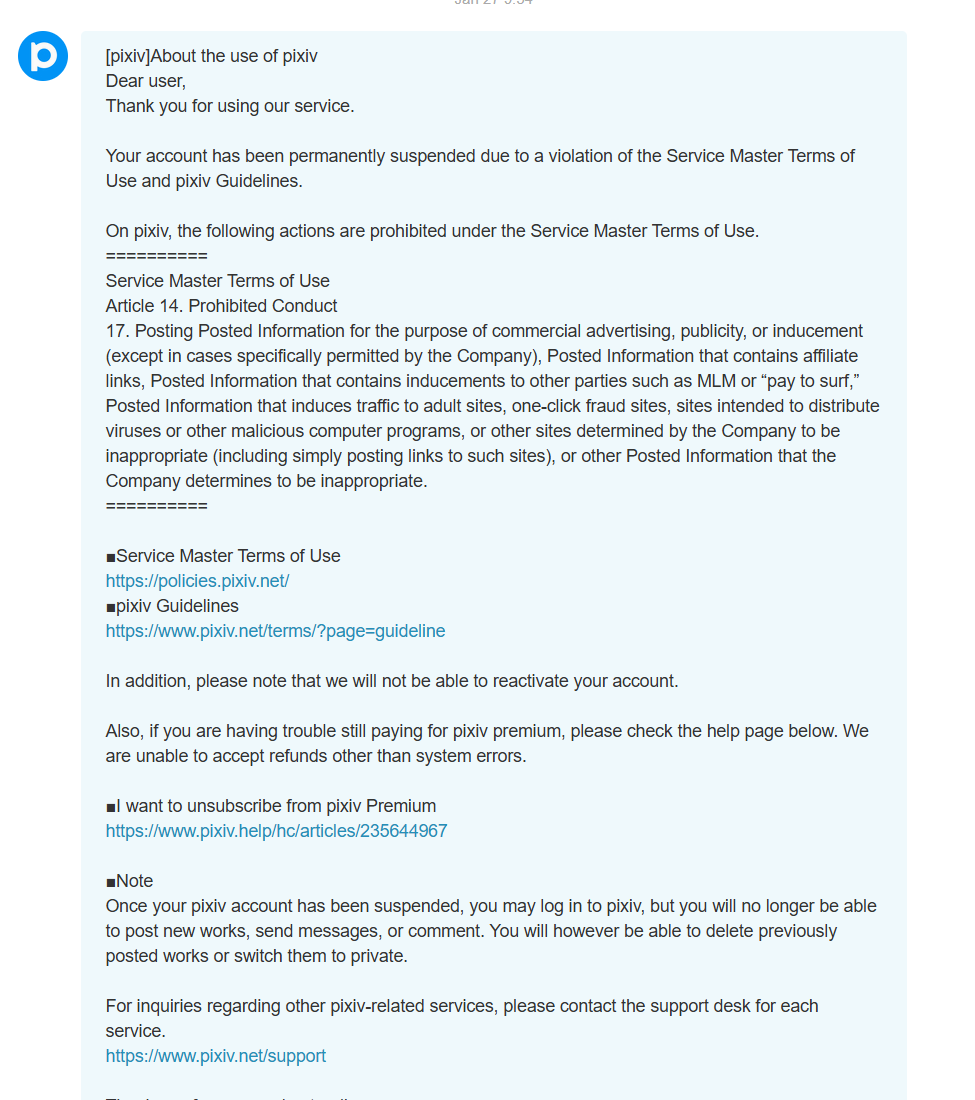Open the pixiv.help article 235644967 link
The image size is (975, 1100).
[x=276, y=831]
